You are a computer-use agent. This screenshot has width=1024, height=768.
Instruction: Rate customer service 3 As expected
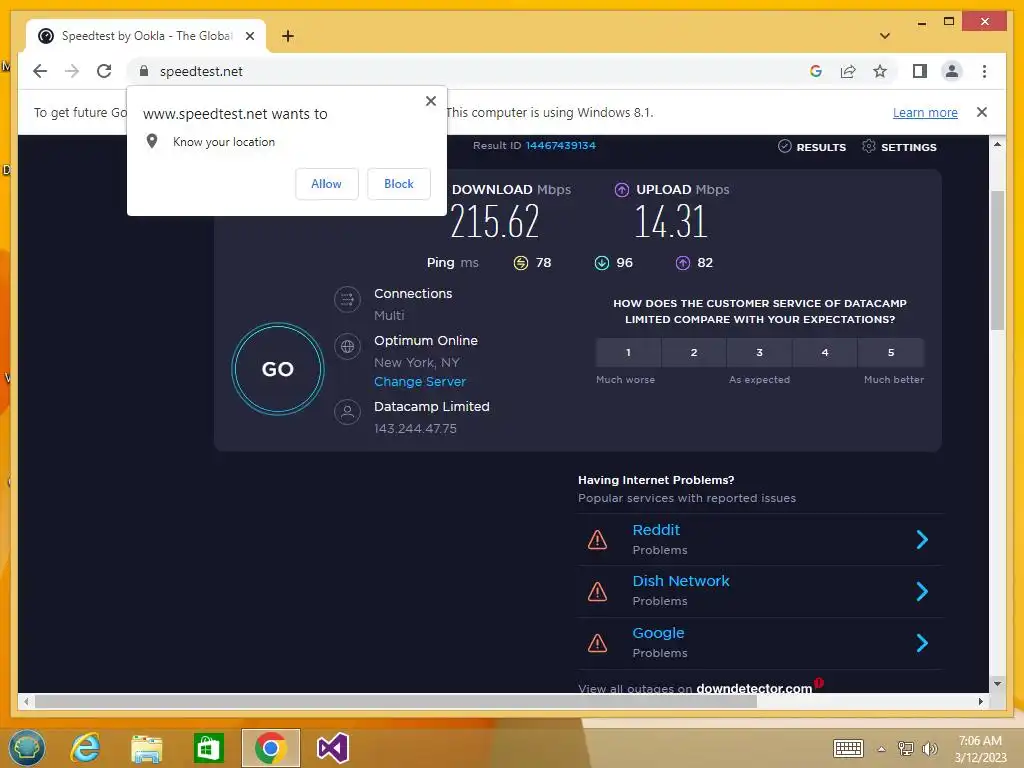[x=760, y=353]
